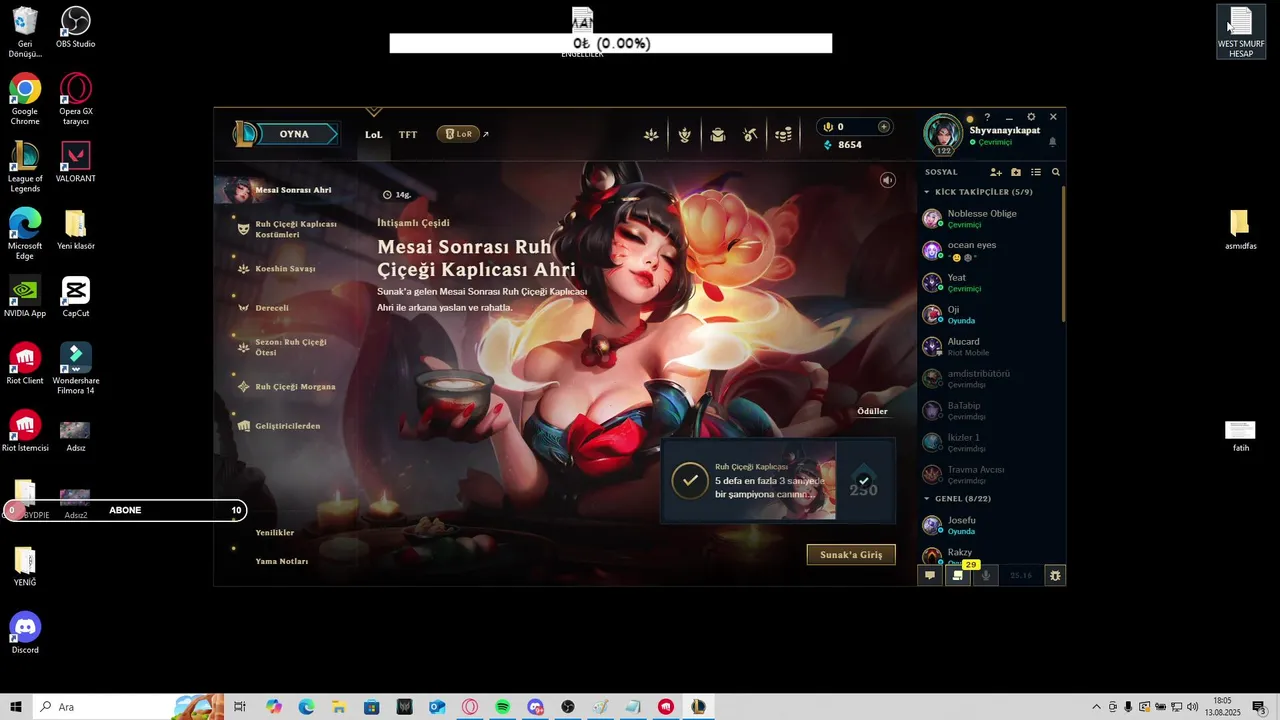Switch to the TFT tab
The height and width of the screenshot is (720, 1280).
pos(408,134)
